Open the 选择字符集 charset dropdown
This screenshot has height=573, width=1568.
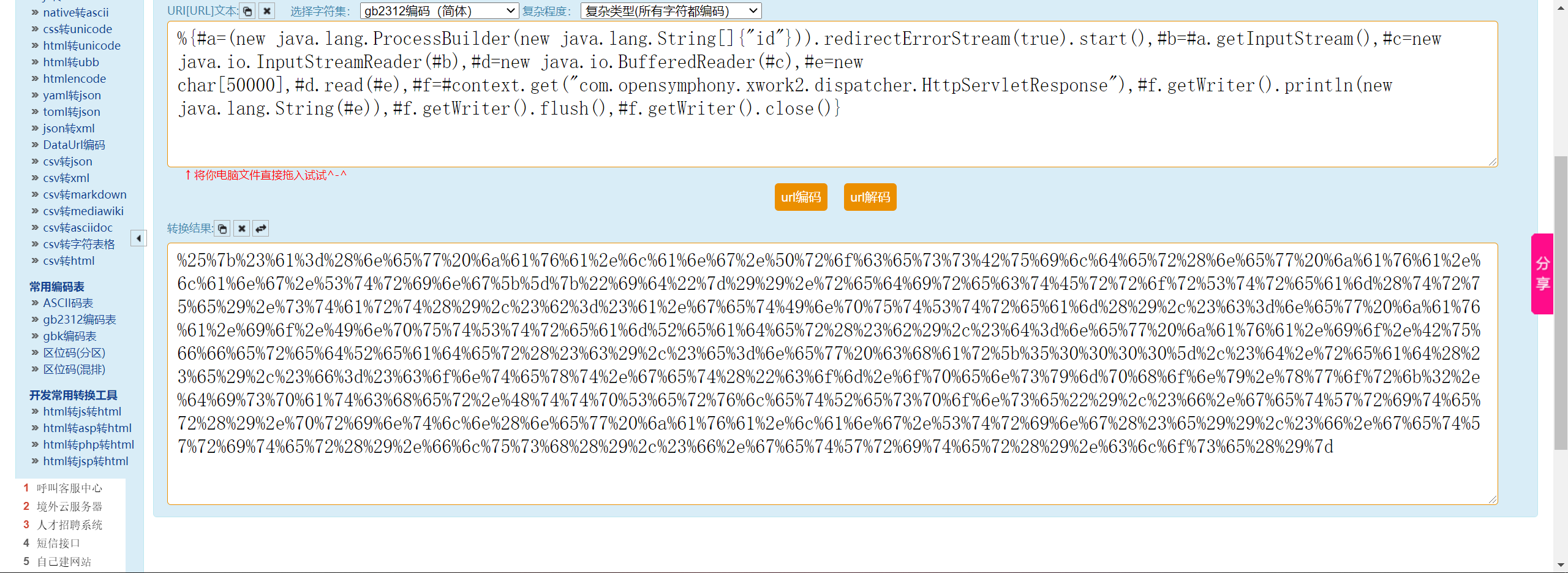coord(437,10)
